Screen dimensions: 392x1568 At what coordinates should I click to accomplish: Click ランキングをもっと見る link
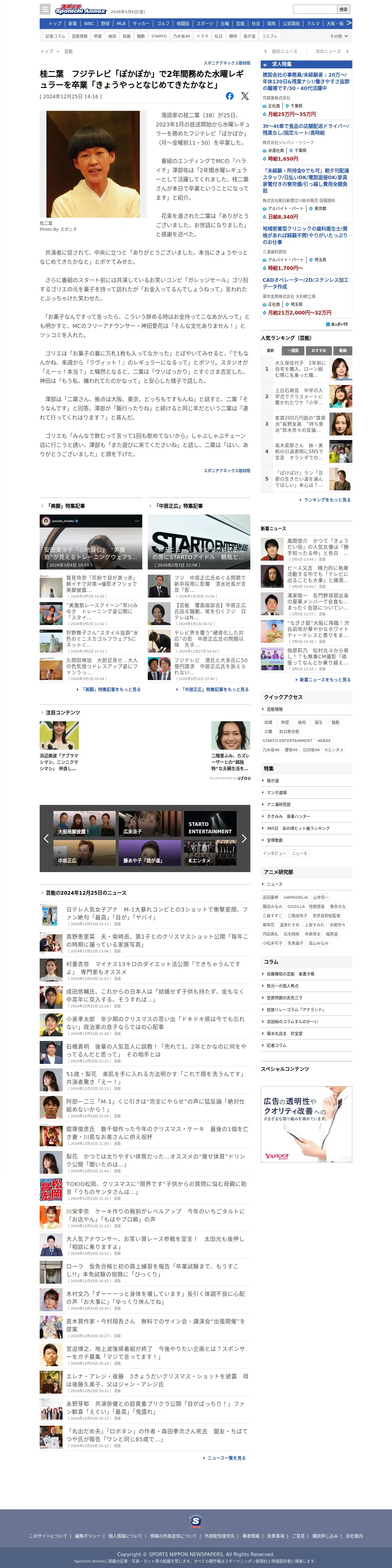(x=327, y=500)
